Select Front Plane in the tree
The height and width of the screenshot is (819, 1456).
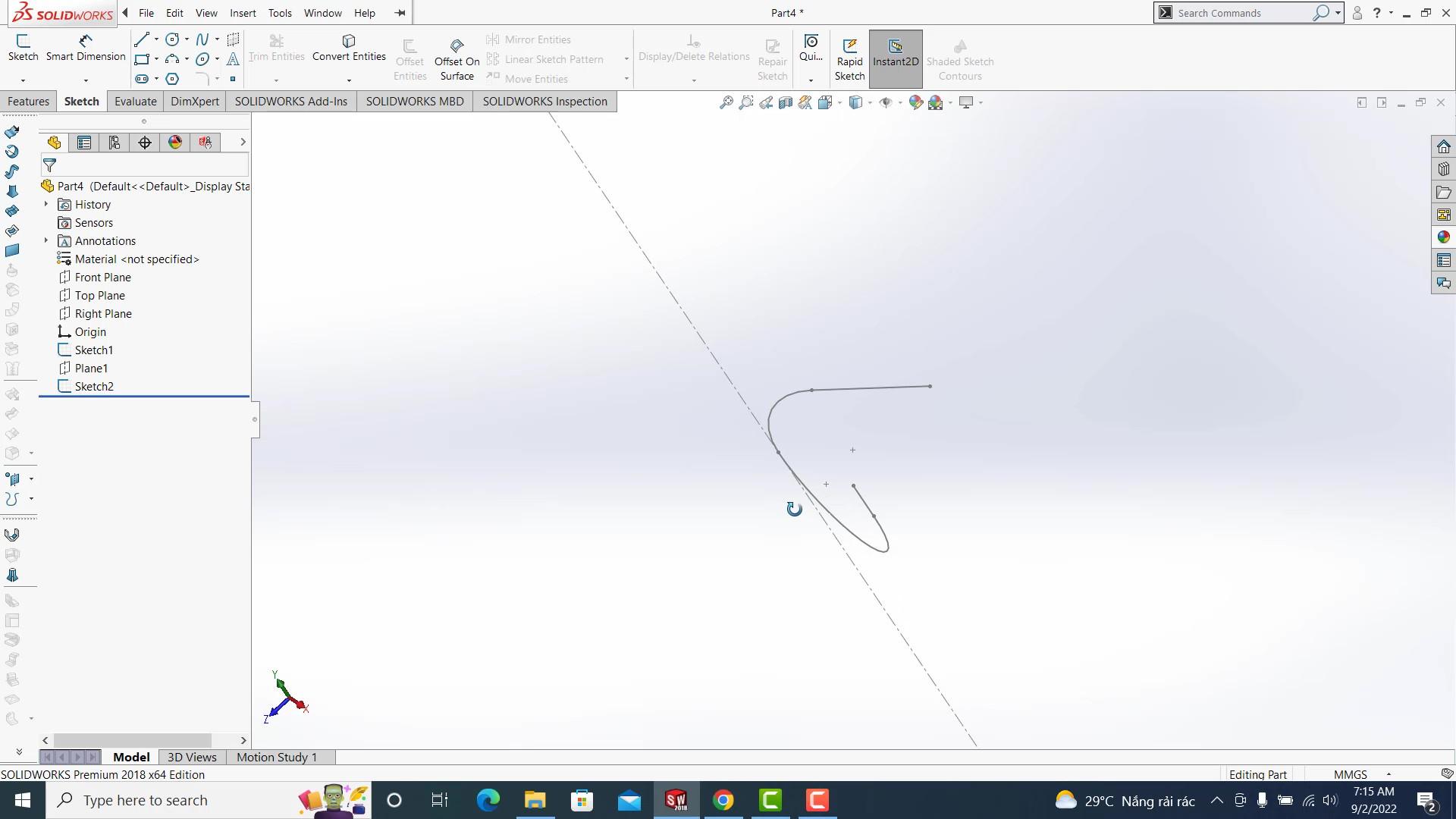[x=103, y=278]
